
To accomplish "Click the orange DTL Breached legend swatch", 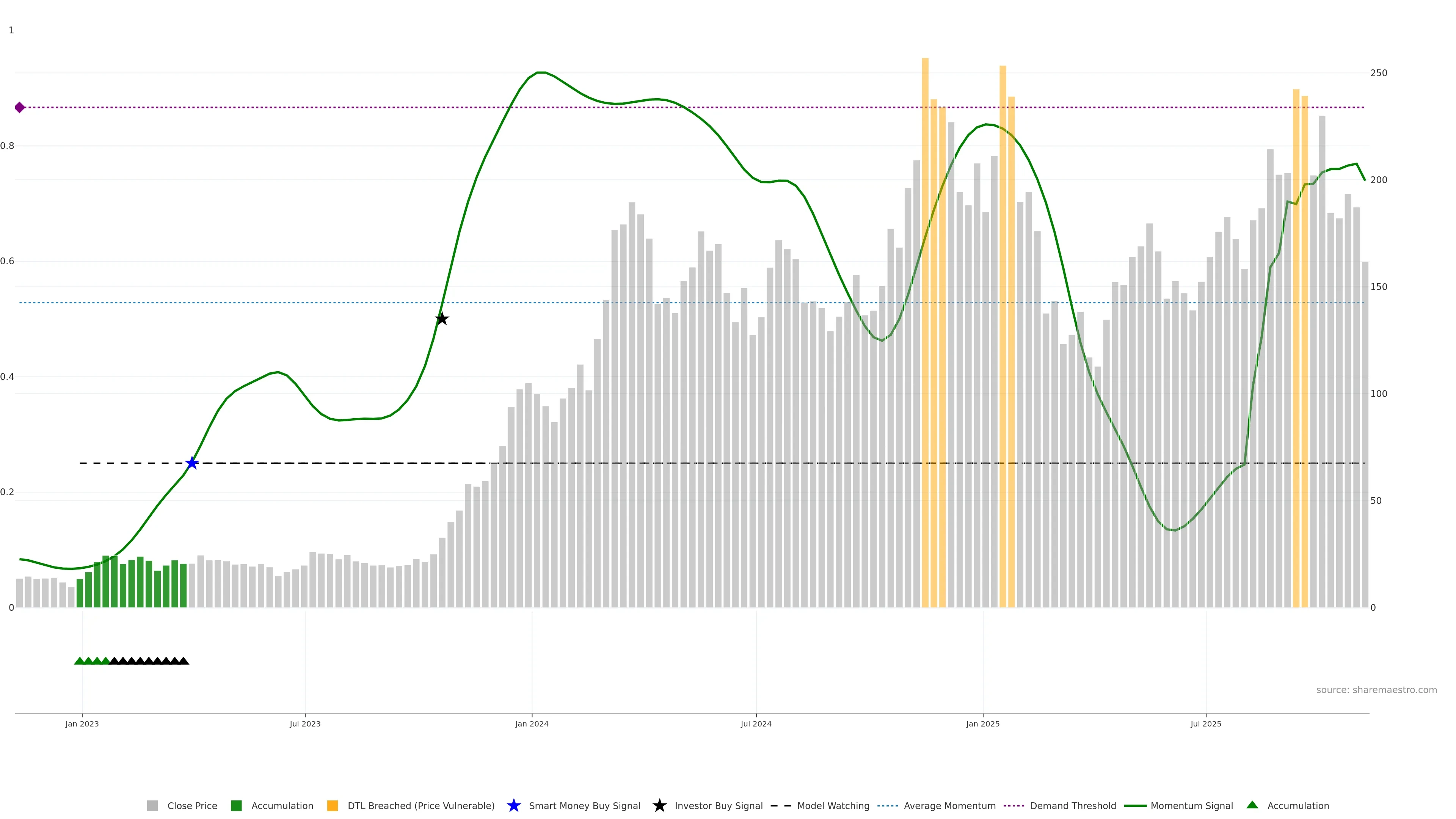I will (x=333, y=806).
